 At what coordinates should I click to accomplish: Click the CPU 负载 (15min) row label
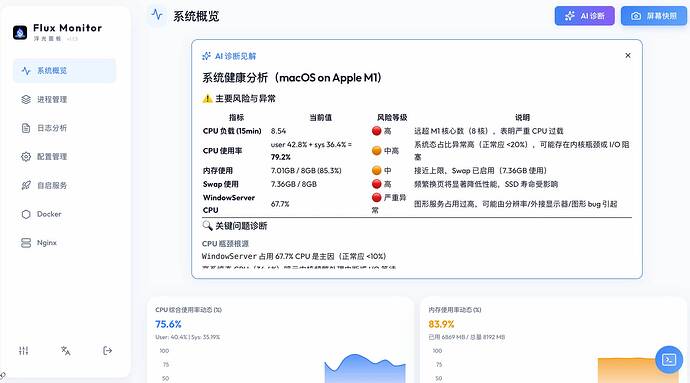pyautogui.click(x=232, y=131)
